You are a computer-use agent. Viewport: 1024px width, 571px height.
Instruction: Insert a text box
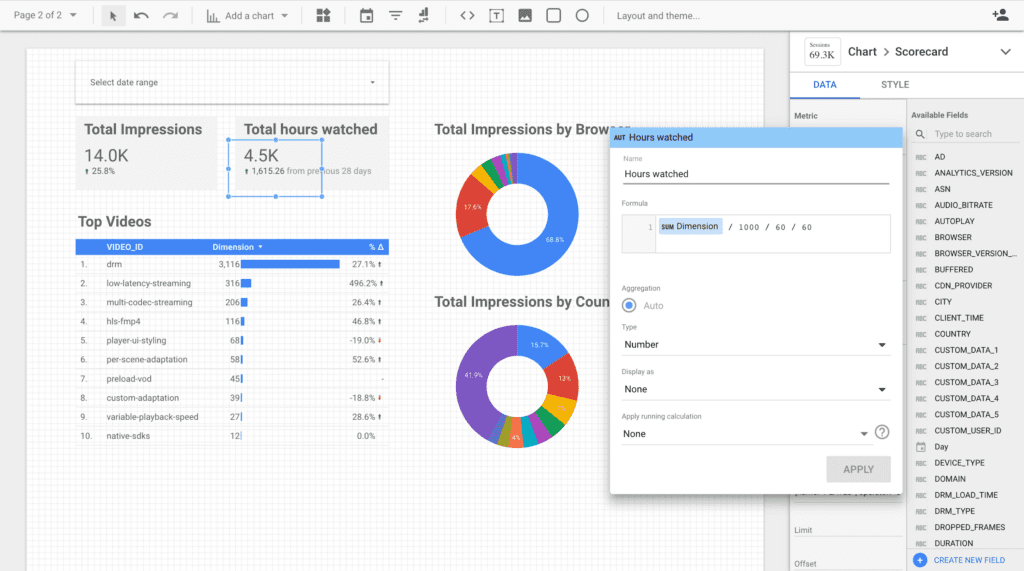click(496, 16)
